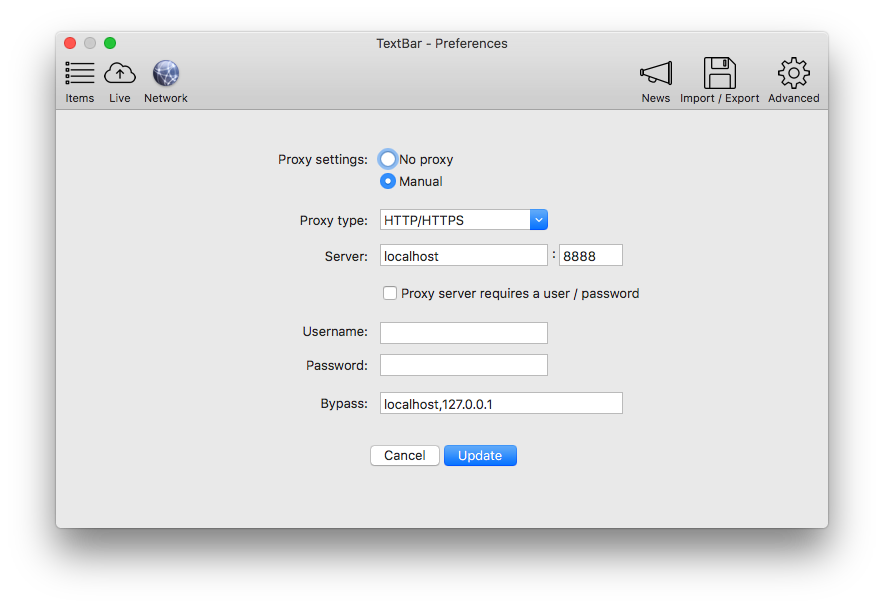Click the Bypass field with localhost,127.0.0.1
This screenshot has height=608, width=884.
click(x=501, y=403)
